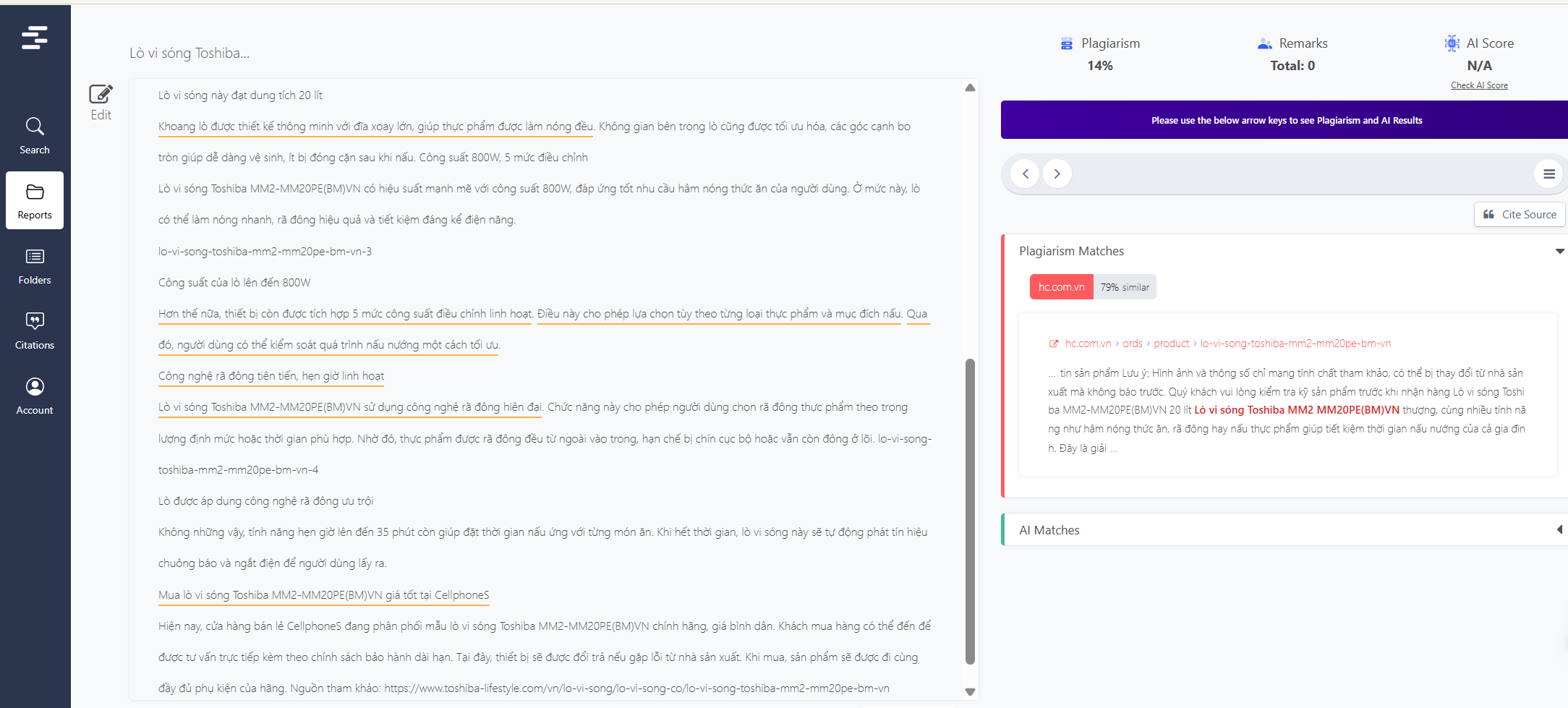Click the line 'Lò được áp dụng công nghệ rã đông ưu trội'
The image size is (1568, 708).
click(x=265, y=501)
